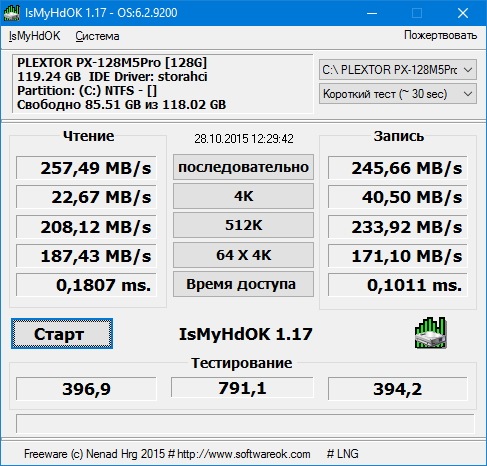Select the 0,1807 ms. read access time
This screenshot has width=487, height=466.
pos(86,285)
